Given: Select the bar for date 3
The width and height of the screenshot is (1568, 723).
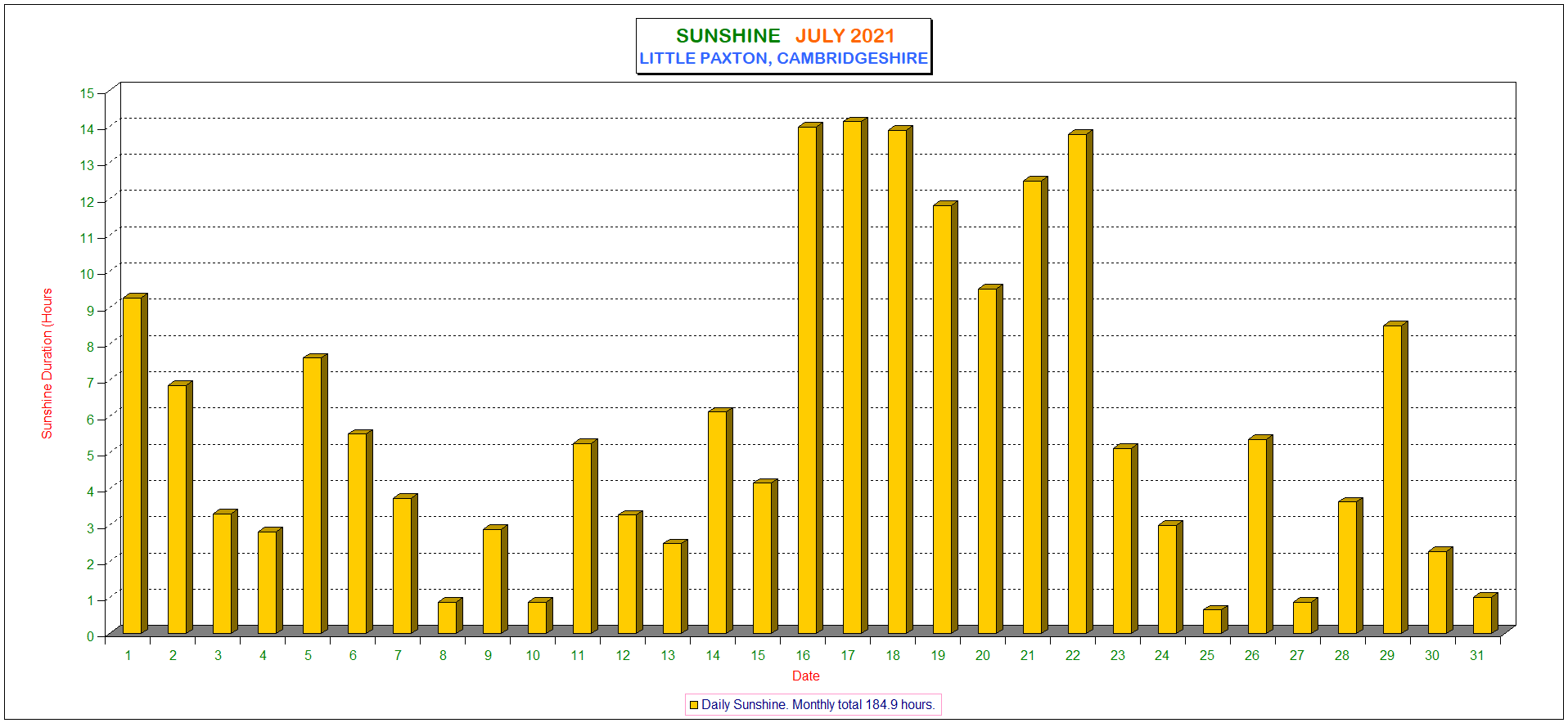Looking at the screenshot, I should (x=225, y=572).
